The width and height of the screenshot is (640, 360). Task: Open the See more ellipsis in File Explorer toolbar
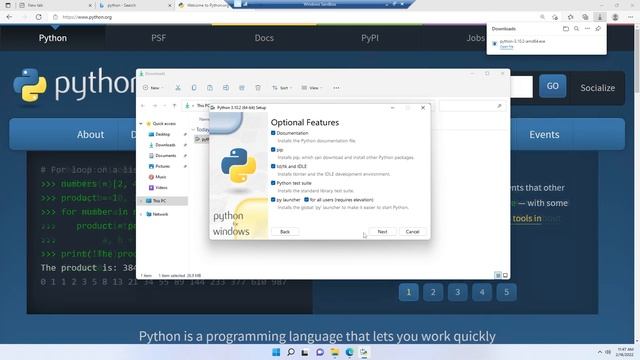(336, 88)
